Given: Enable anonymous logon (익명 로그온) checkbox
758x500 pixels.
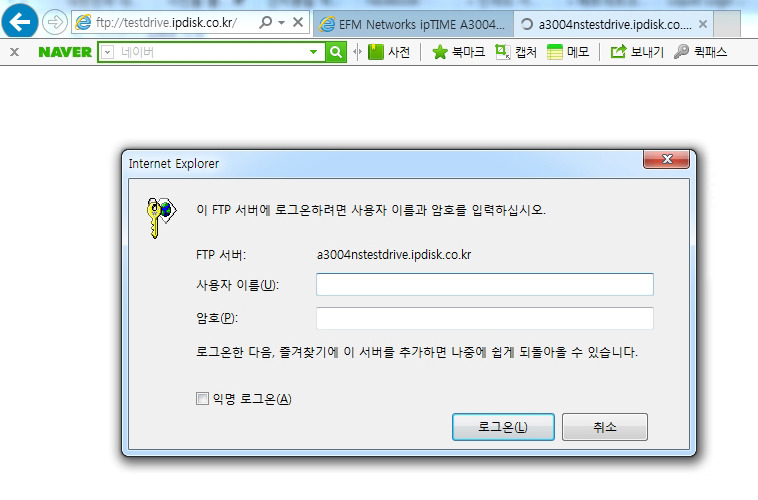Looking at the screenshot, I should pos(202,398).
